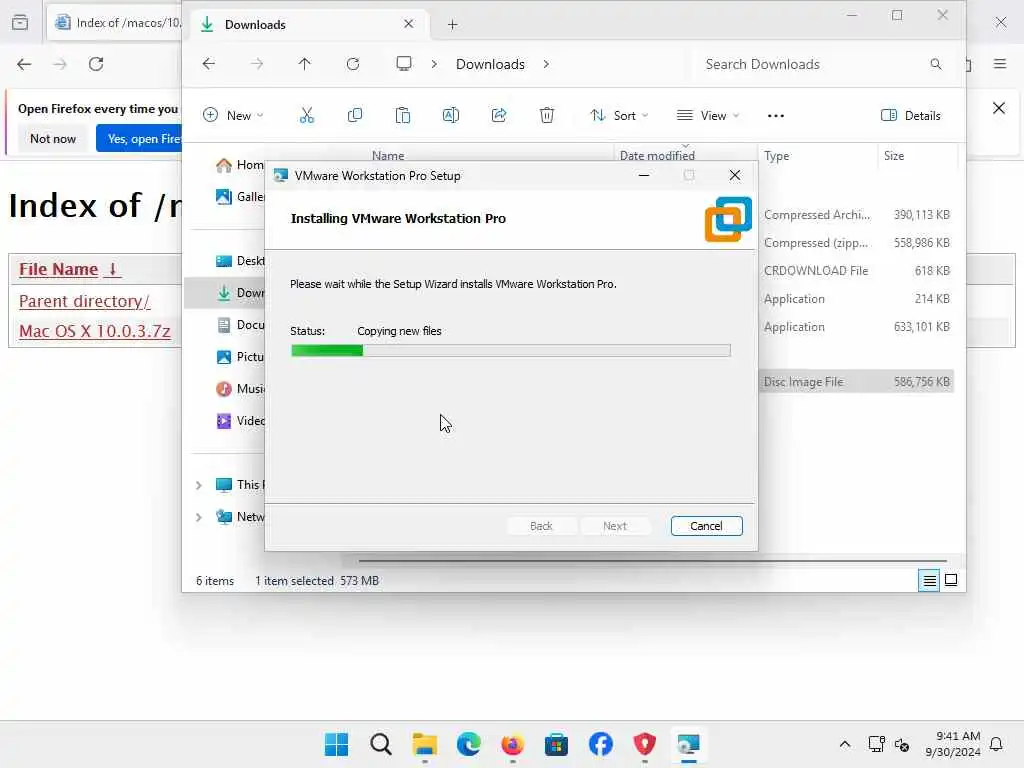Open the three-dots See more menu
Screen dimensions: 1024x768
click(x=776, y=116)
